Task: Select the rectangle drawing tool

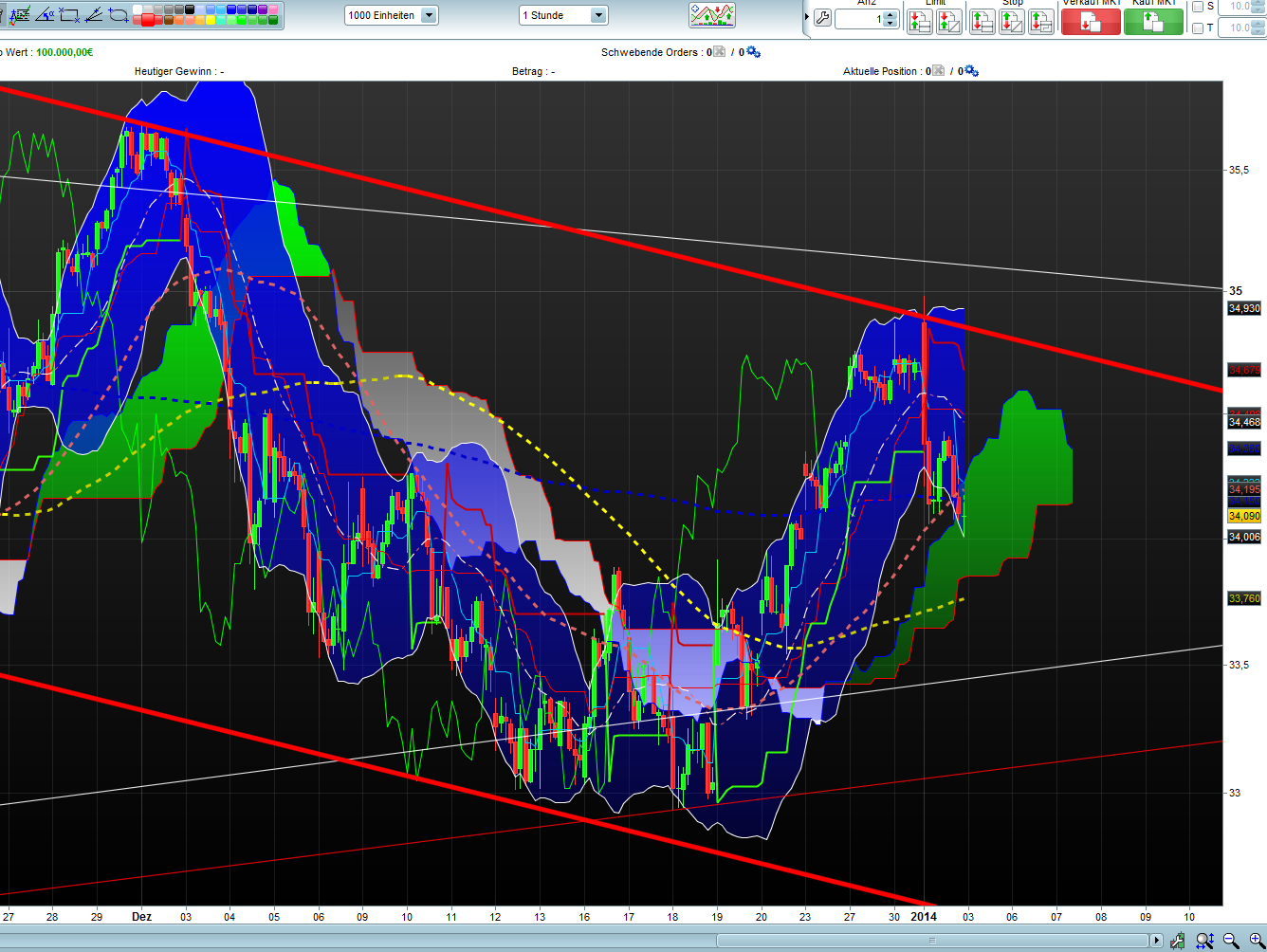Action: (69, 14)
